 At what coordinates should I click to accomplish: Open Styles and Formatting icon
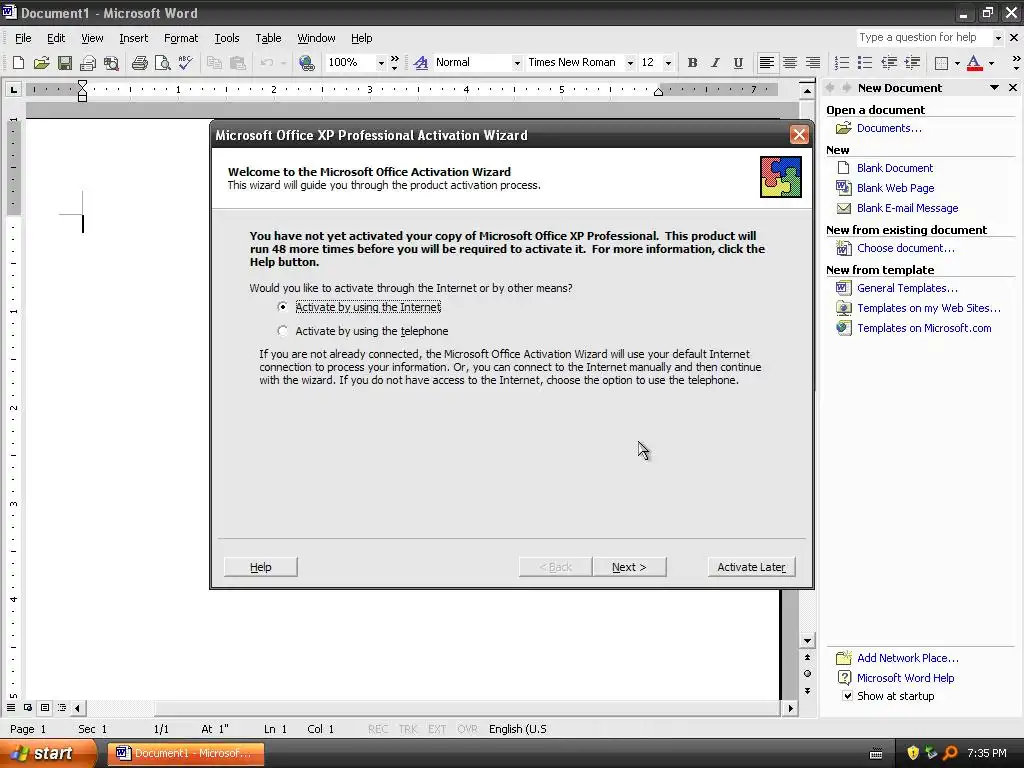click(421, 63)
